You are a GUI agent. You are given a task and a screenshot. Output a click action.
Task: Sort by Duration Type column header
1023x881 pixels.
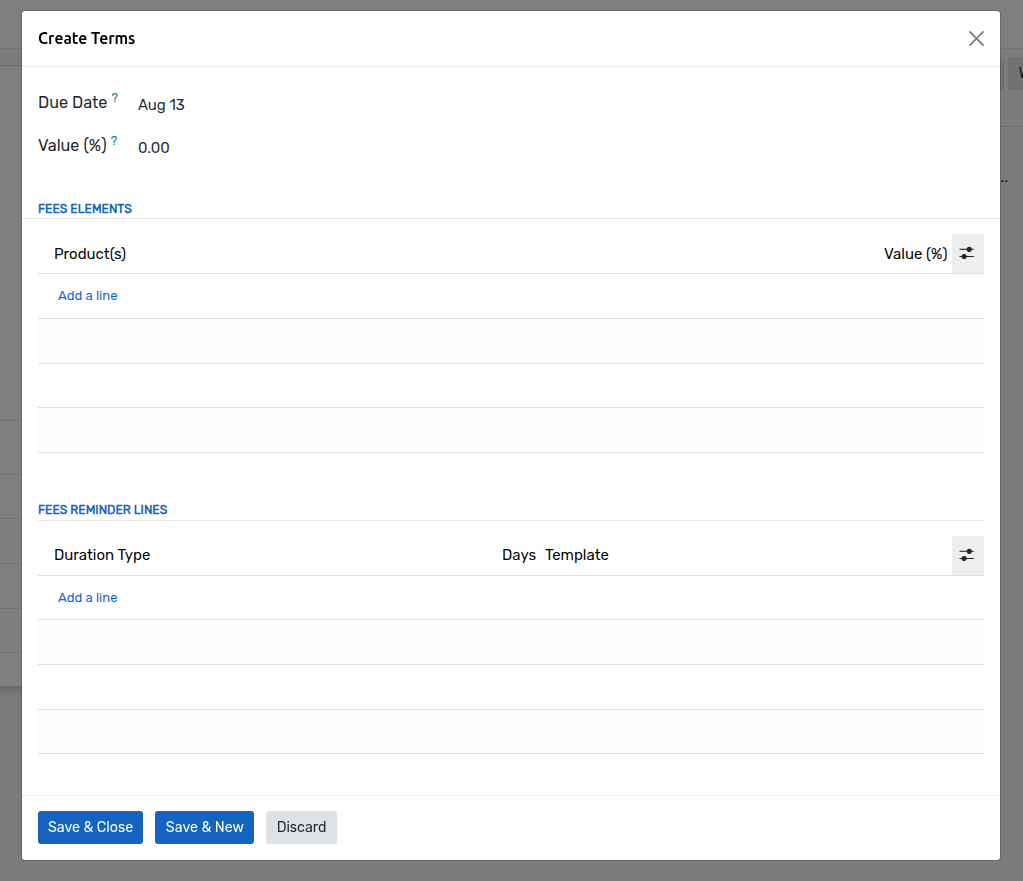[102, 555]
